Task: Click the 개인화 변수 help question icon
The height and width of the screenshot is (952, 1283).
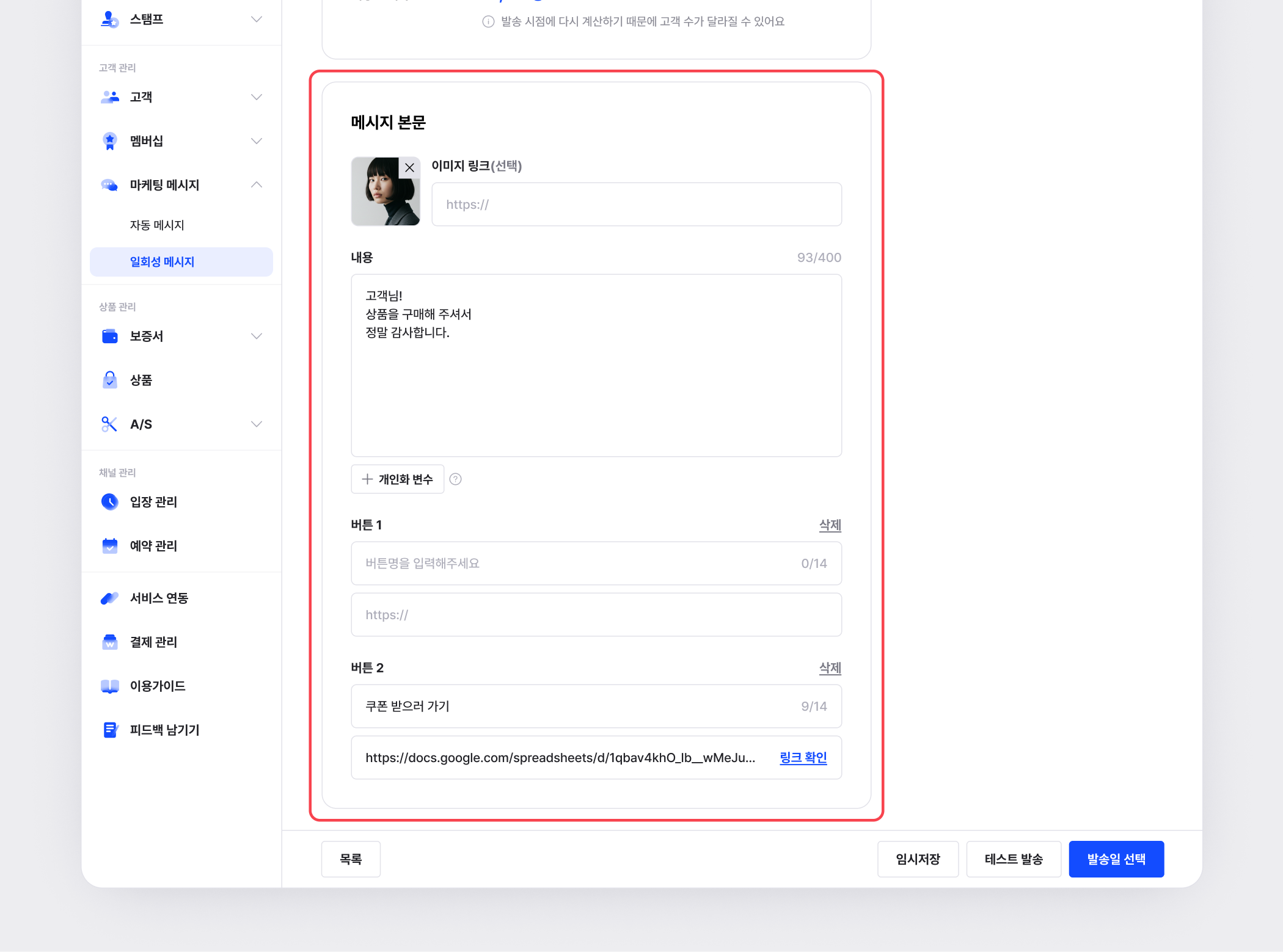Action: [x=455, y=479]
